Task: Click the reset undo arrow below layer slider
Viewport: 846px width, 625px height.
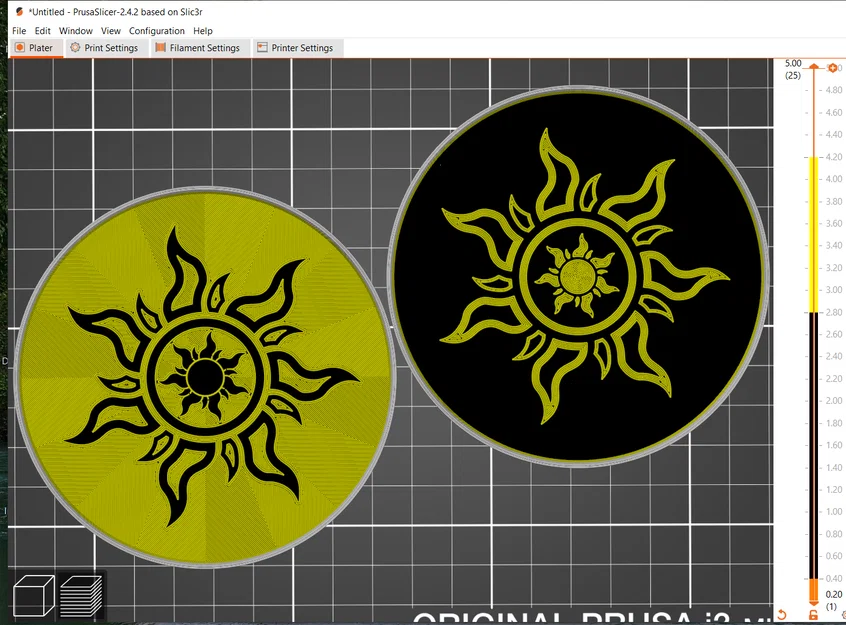Action: (x=782, y=615)
